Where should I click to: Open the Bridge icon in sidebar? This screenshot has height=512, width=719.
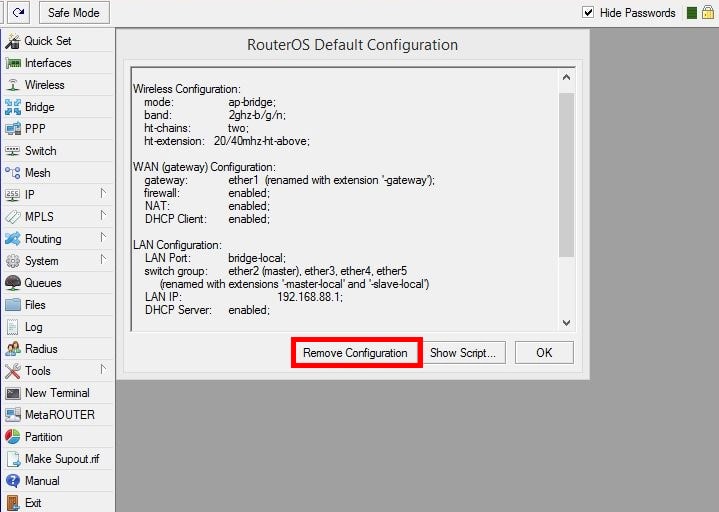[x=13, y=107]
